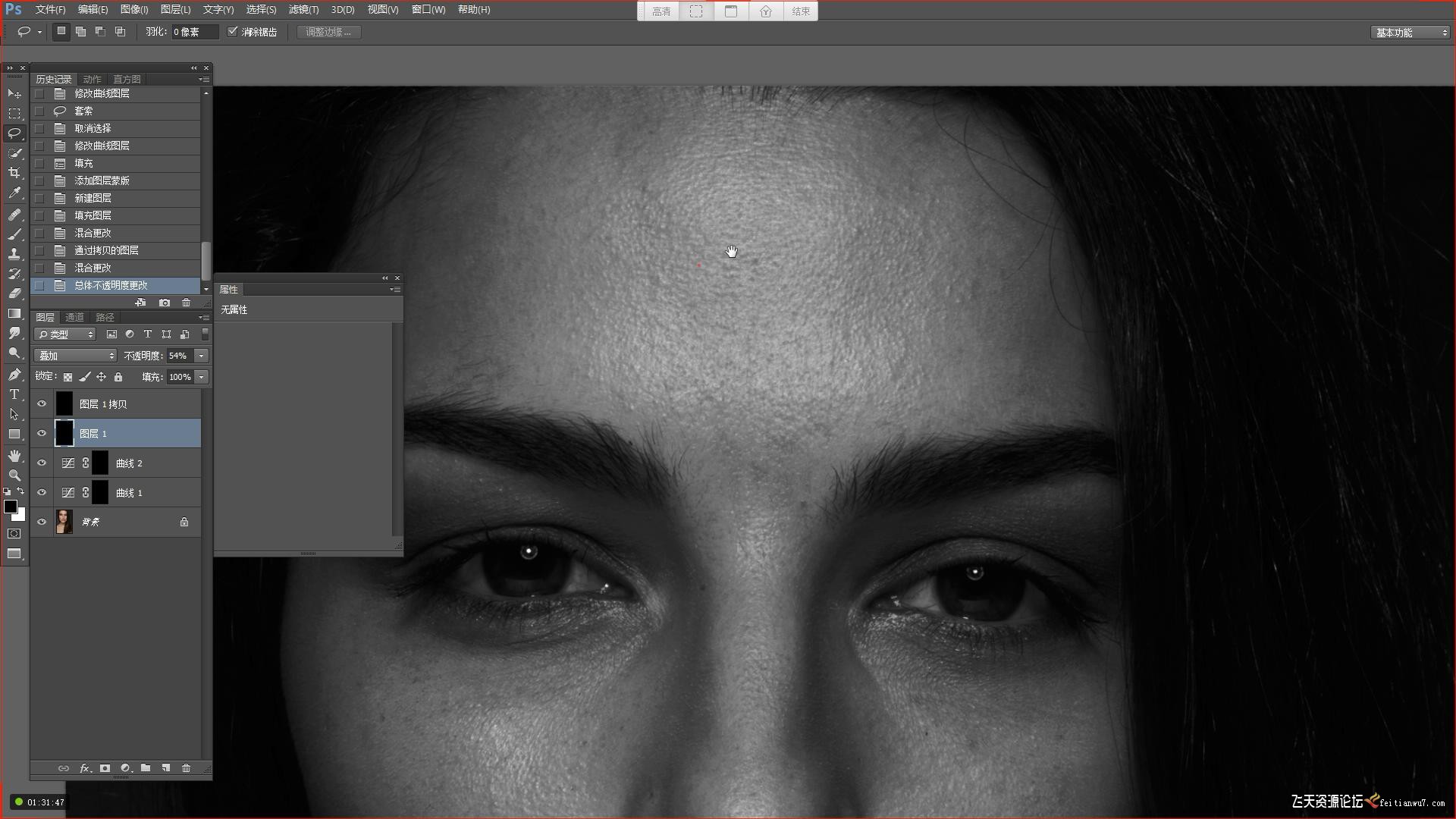
Task: Click Add layer mask icon
Action: [105, 768]
